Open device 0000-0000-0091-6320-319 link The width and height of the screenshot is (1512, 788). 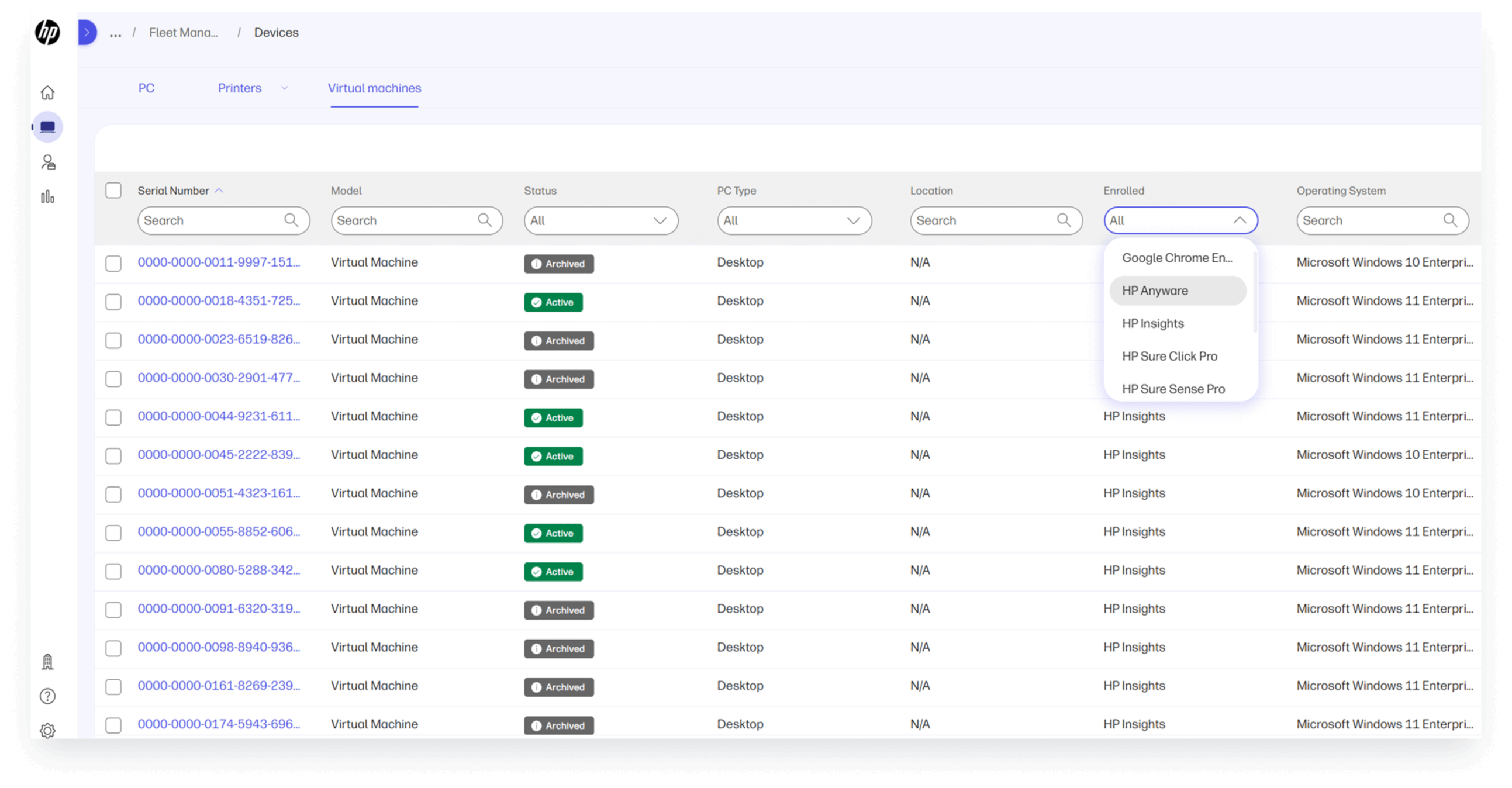218,609
